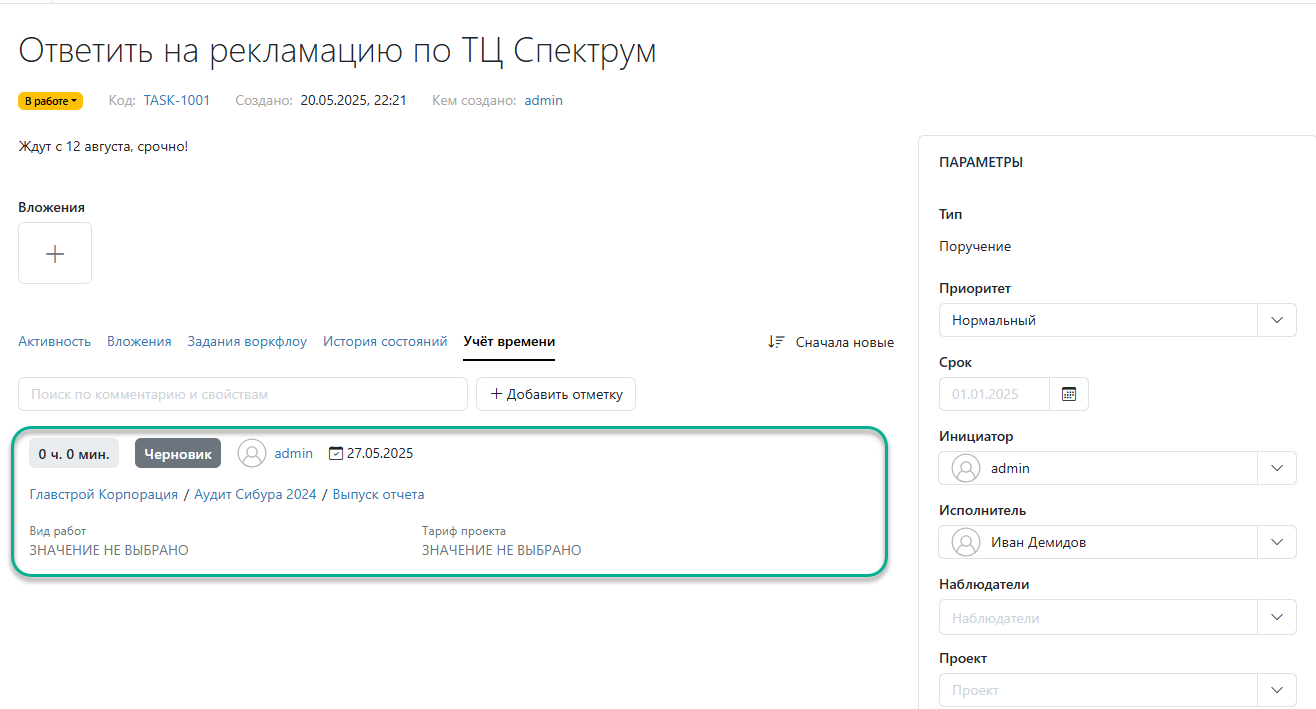Image resolution: width=1316 pixels, height=709 pixels.
Task: Click the 'Нормальный' priority field
Action: tap(1098, 320)
